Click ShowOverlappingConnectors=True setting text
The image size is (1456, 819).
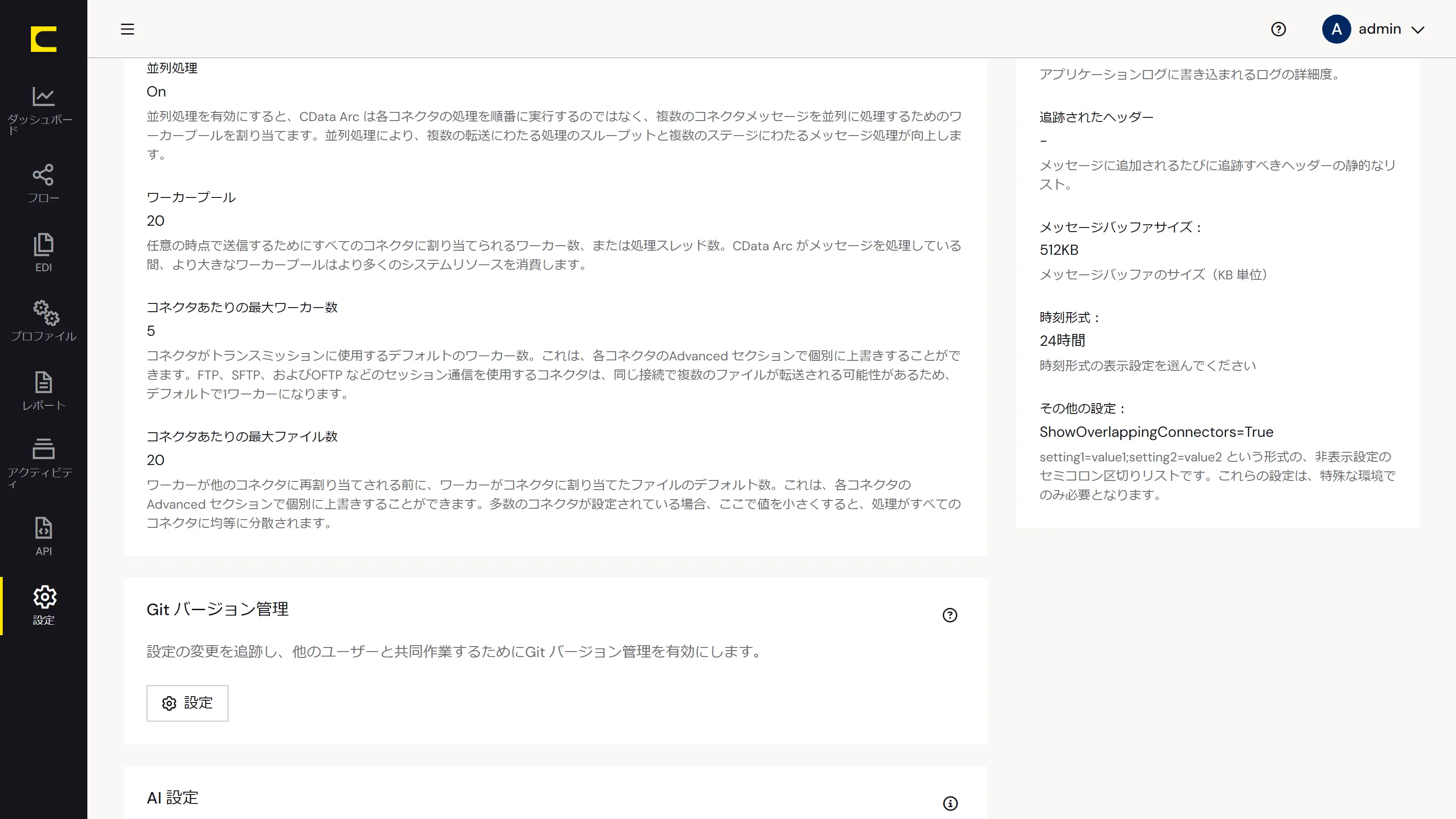click(1156, 432)
